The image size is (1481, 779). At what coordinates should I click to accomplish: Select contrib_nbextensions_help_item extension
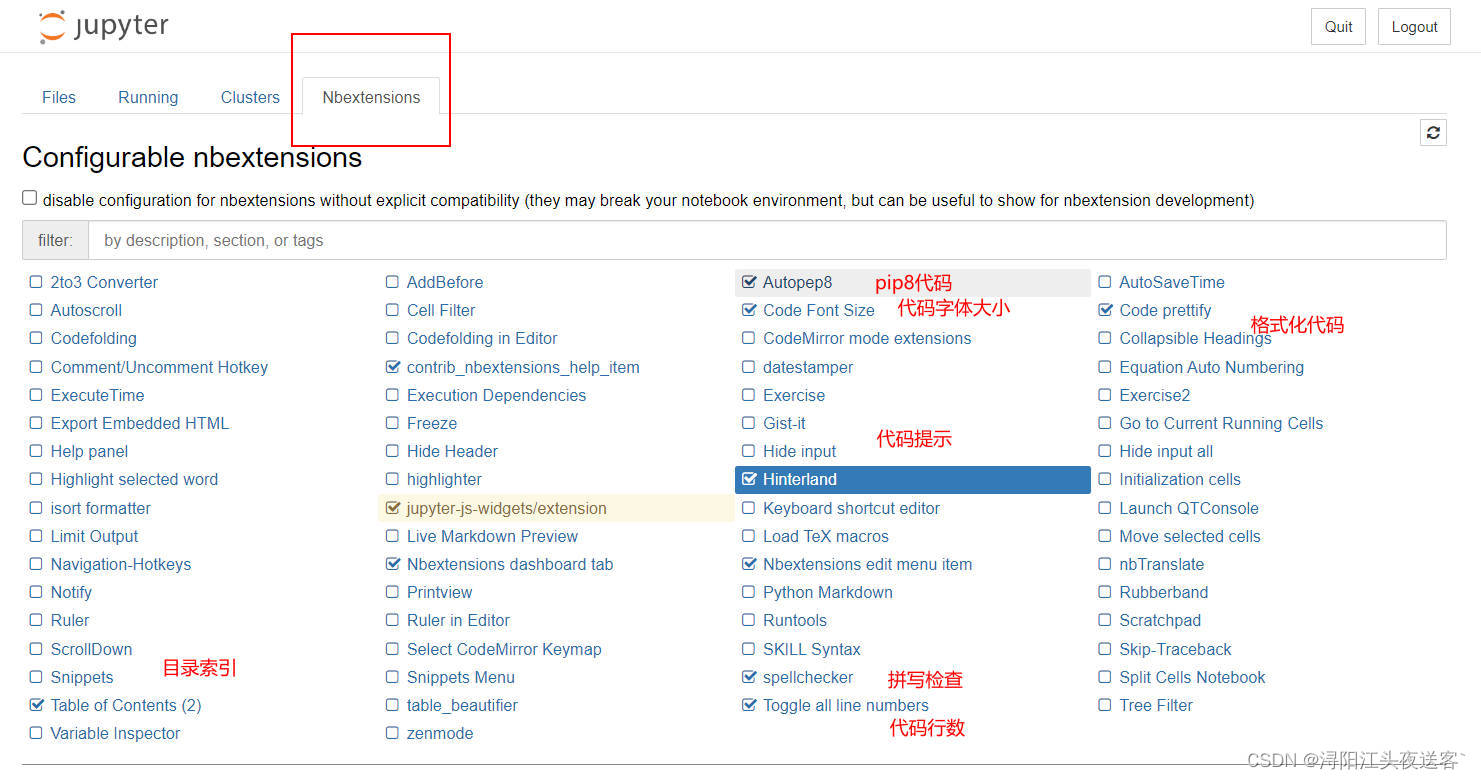(523, 367)
